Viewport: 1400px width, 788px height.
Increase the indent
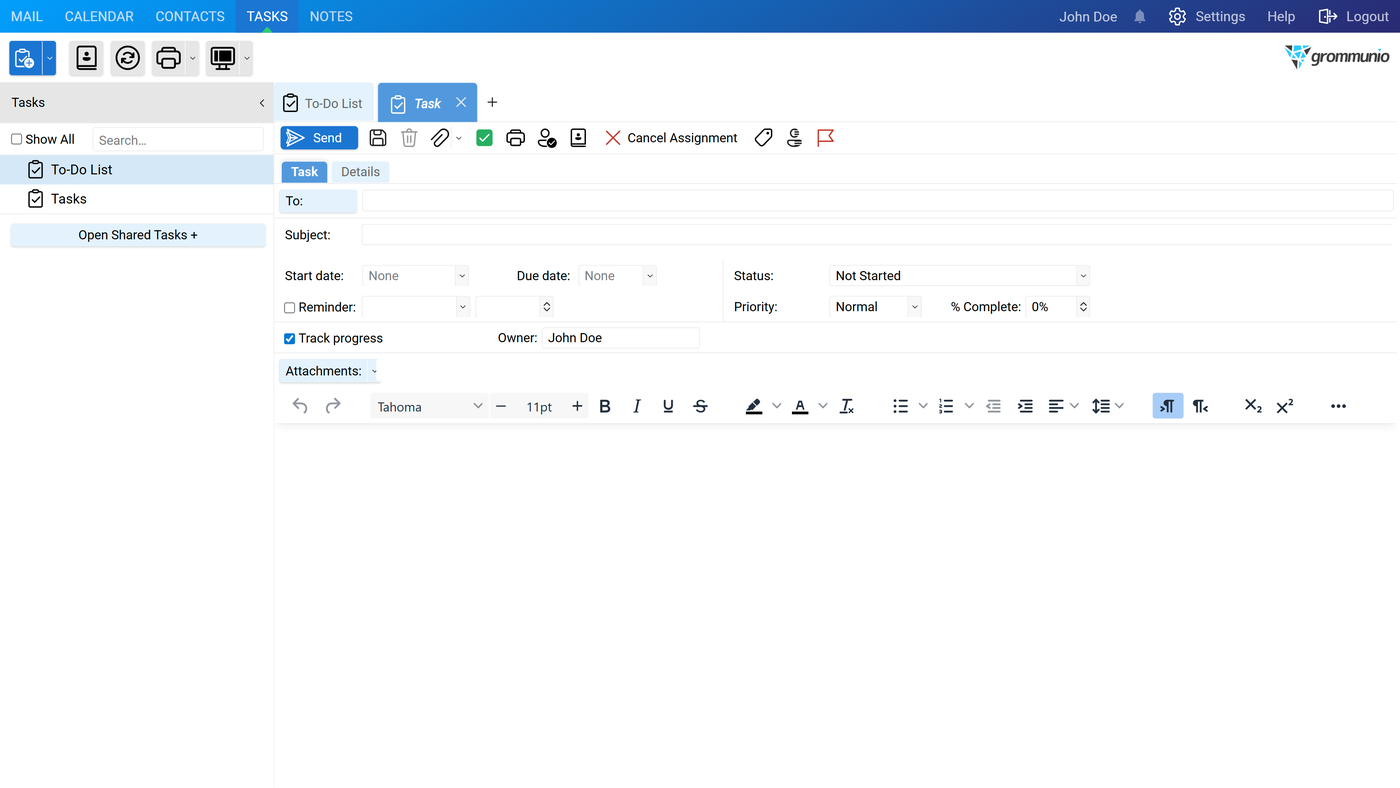tap(1025, 406)
